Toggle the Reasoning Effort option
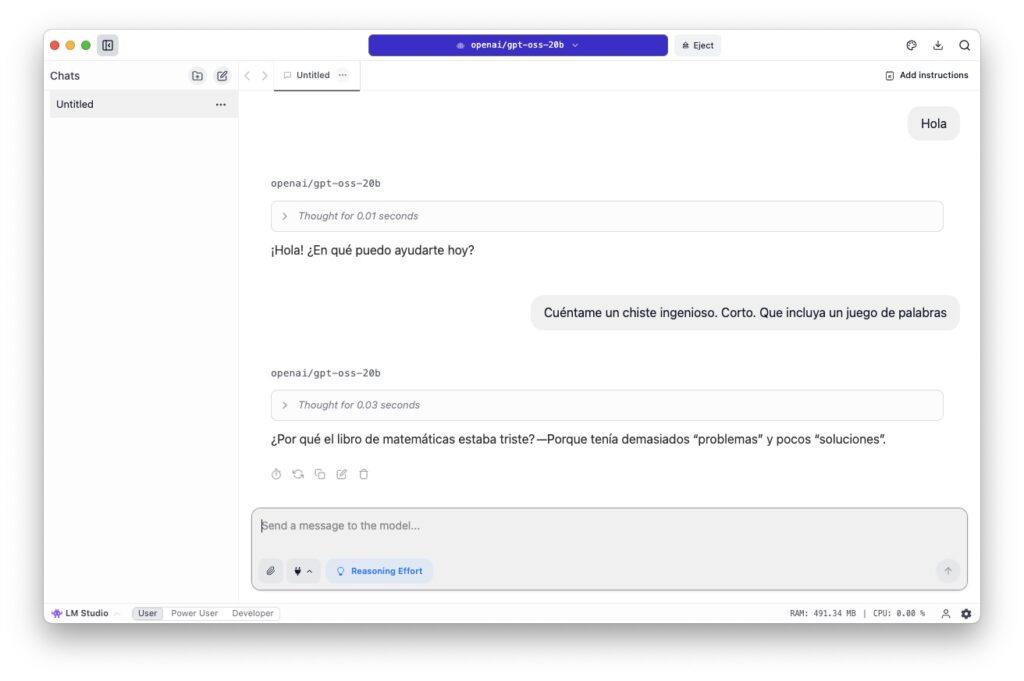Screen dimensions: 1024x681 379,571
